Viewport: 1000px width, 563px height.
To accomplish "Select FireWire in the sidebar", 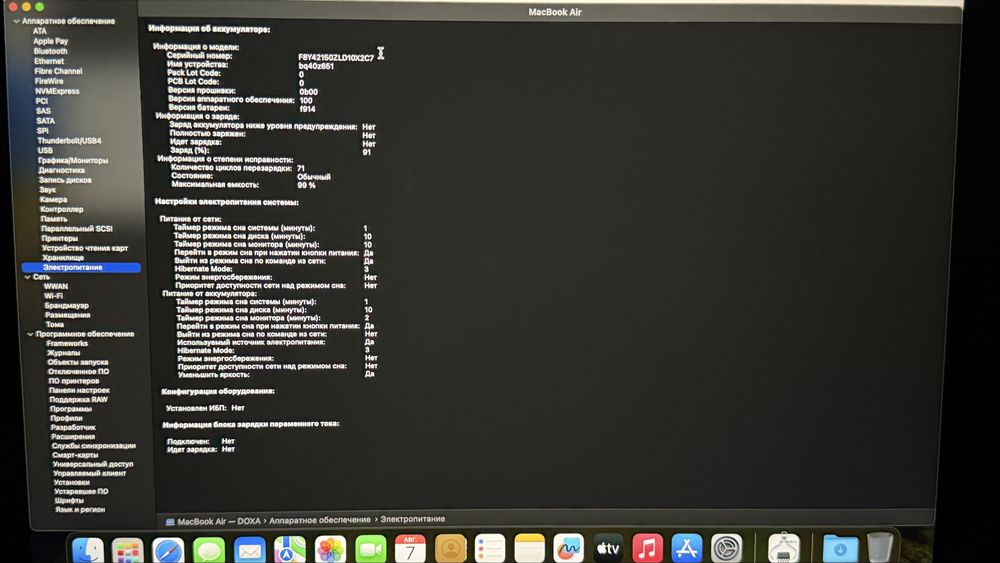I will point(49,81).
